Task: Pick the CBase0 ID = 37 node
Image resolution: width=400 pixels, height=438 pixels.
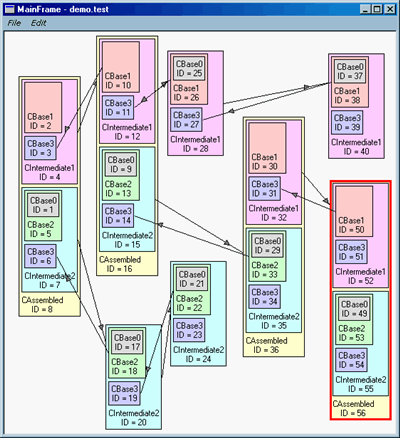Action: pos(350,71)
